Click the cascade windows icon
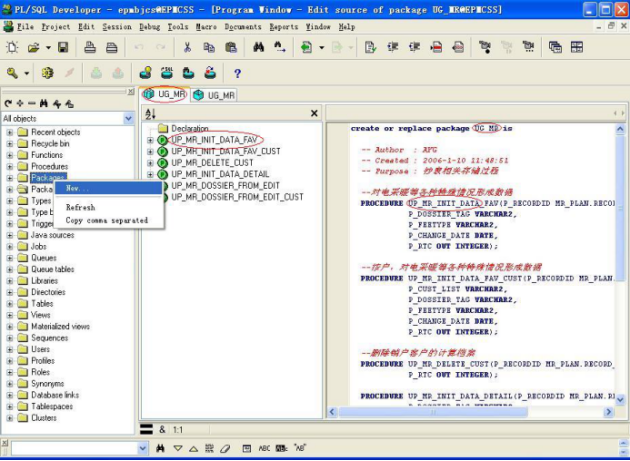This screenshot has width=630, height=461. [x=555, y=47]
